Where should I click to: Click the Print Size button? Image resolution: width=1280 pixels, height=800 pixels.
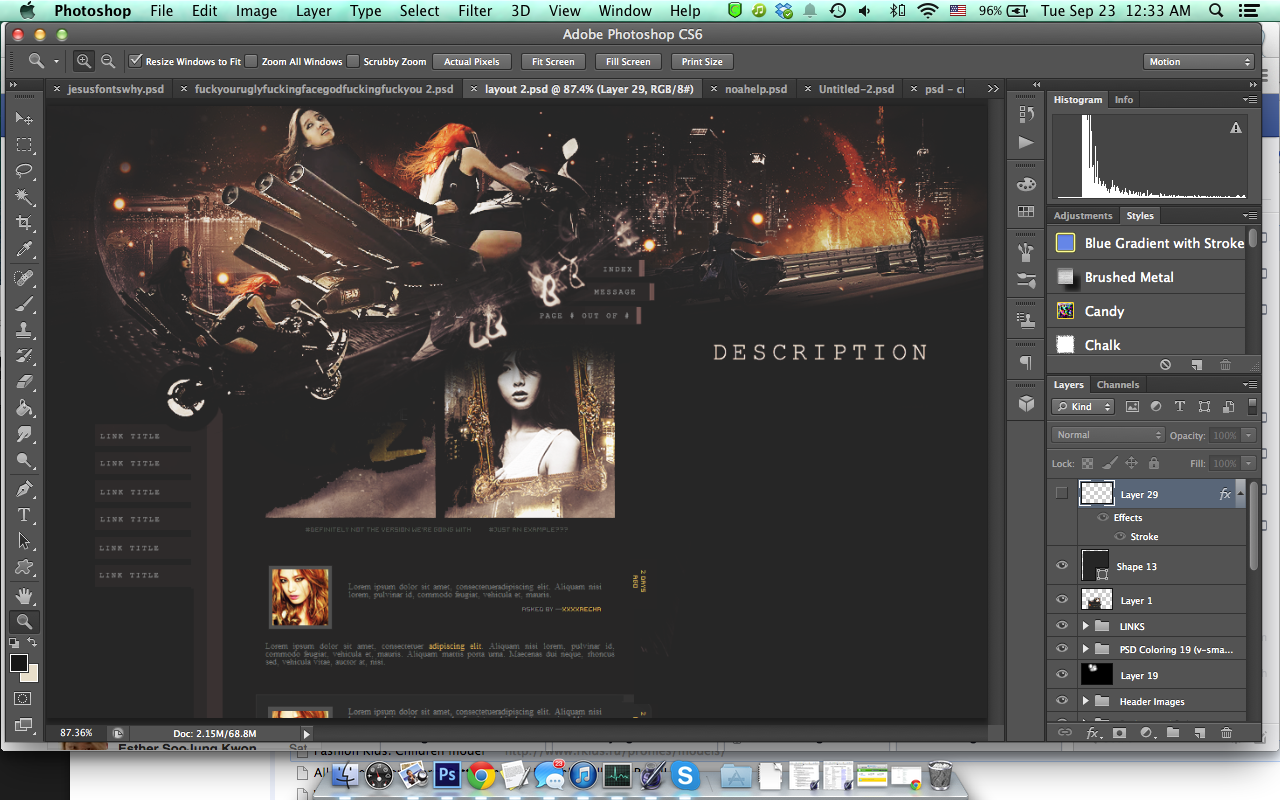(x=702, y=61)
